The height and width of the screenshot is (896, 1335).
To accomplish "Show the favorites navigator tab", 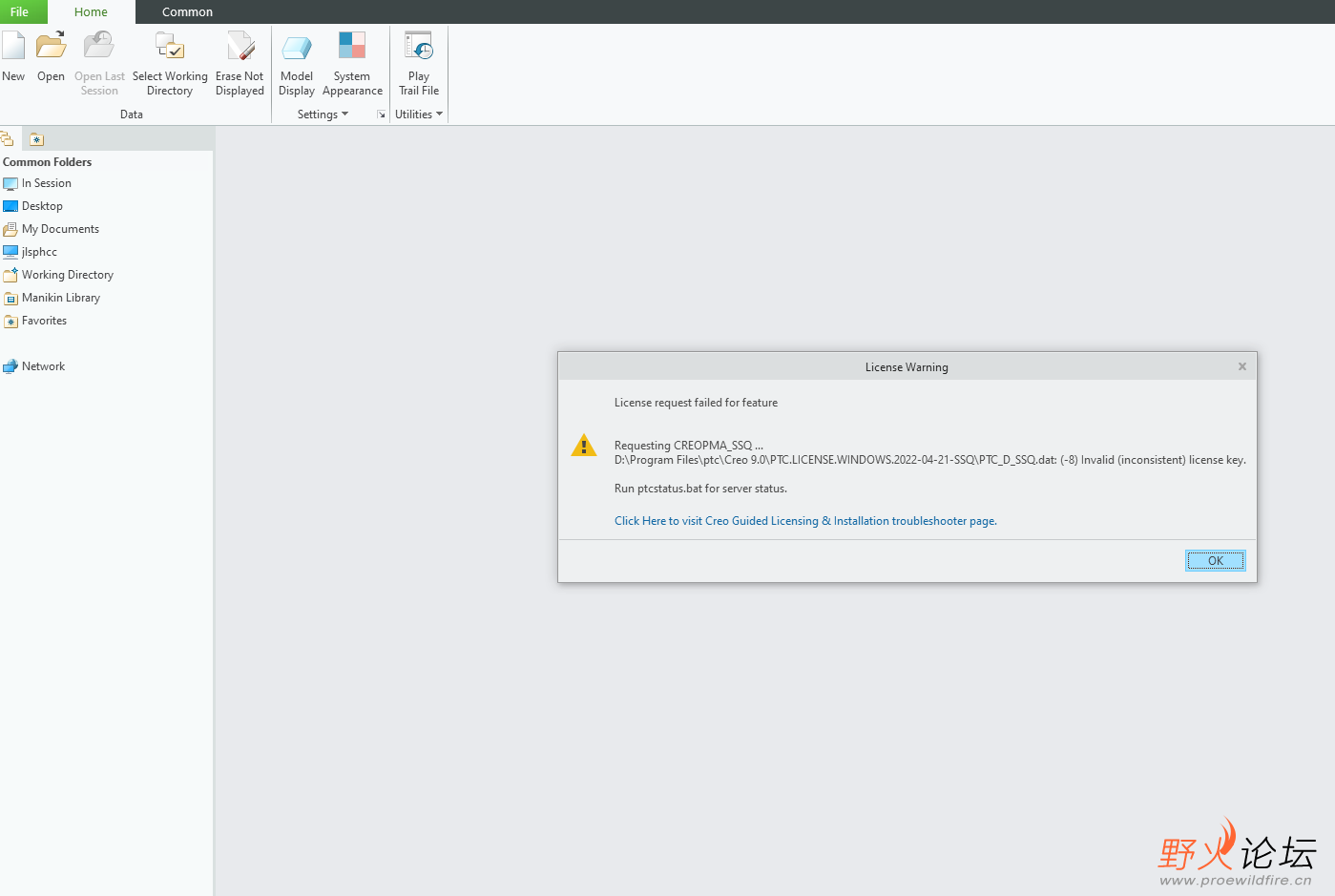I will click(36, 139).
